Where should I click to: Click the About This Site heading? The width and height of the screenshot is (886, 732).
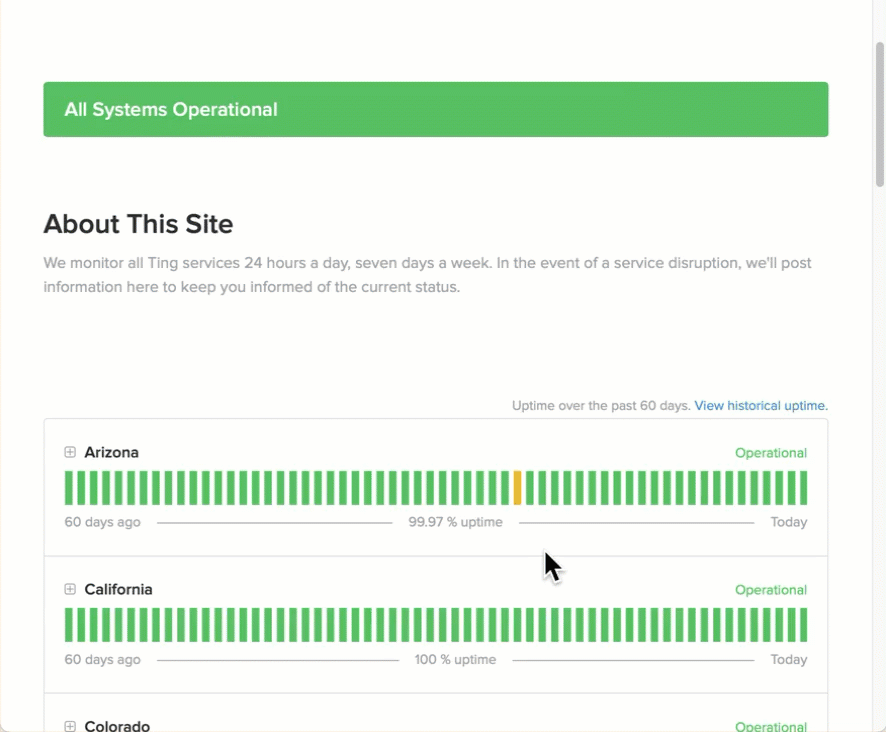click(138, 224)
